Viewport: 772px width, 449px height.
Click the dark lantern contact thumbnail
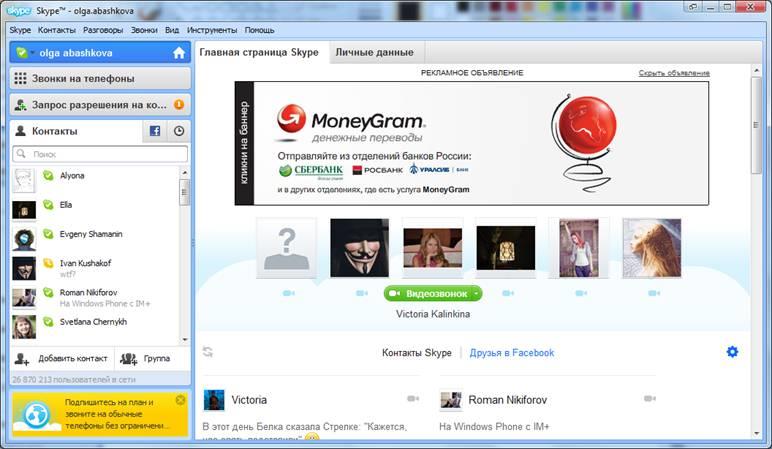(x=506, y=248)
